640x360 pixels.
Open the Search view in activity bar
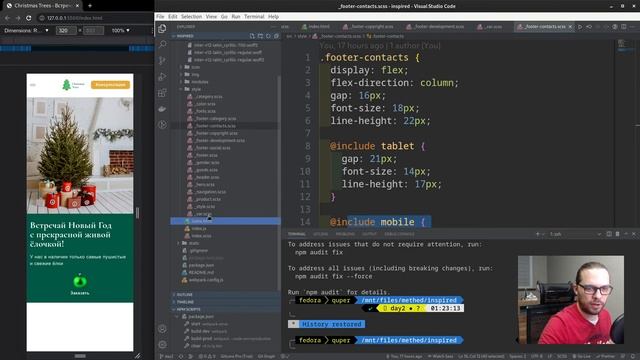[162, 44]
